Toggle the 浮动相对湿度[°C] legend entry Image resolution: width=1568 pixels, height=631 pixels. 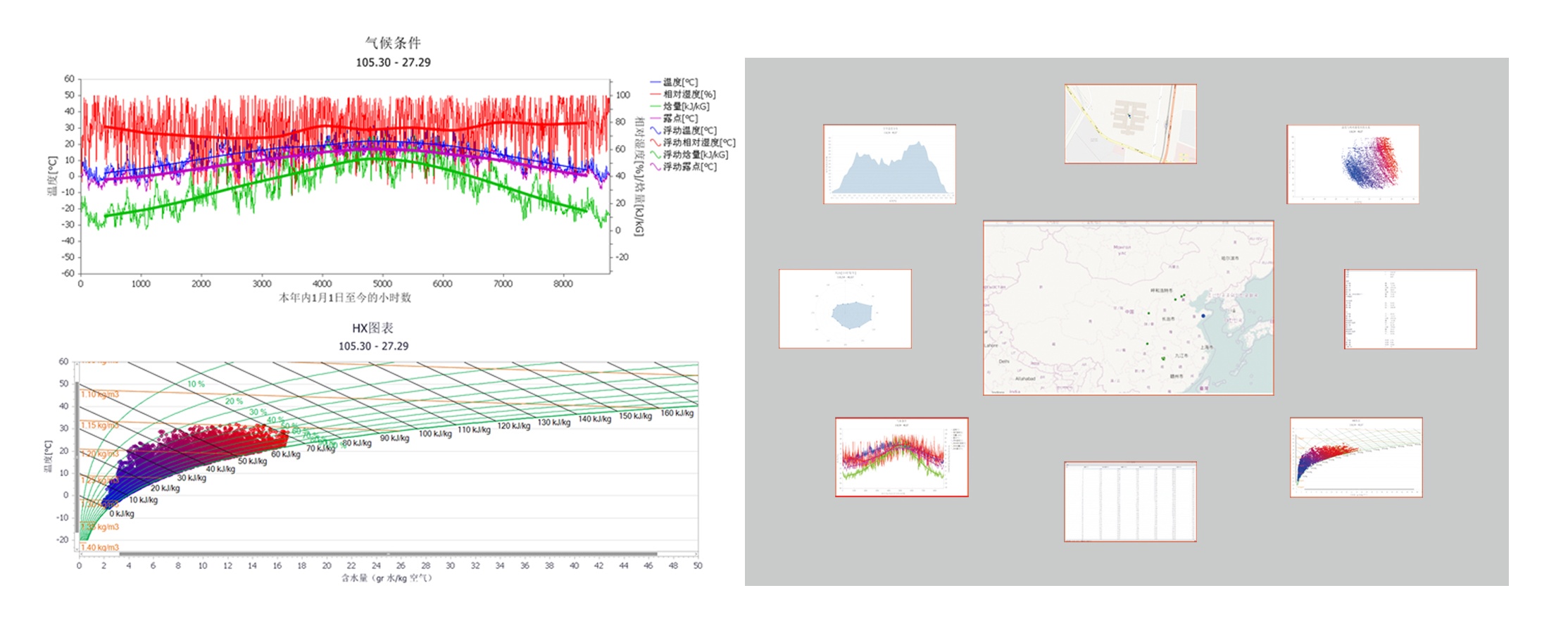pos(693,142)
